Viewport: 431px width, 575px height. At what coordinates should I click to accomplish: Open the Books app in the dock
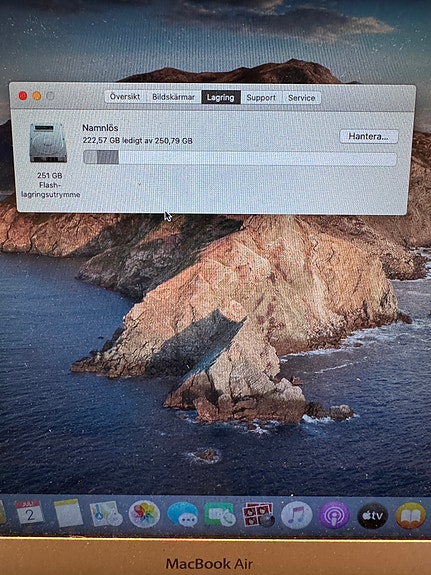tap(411, 516)
